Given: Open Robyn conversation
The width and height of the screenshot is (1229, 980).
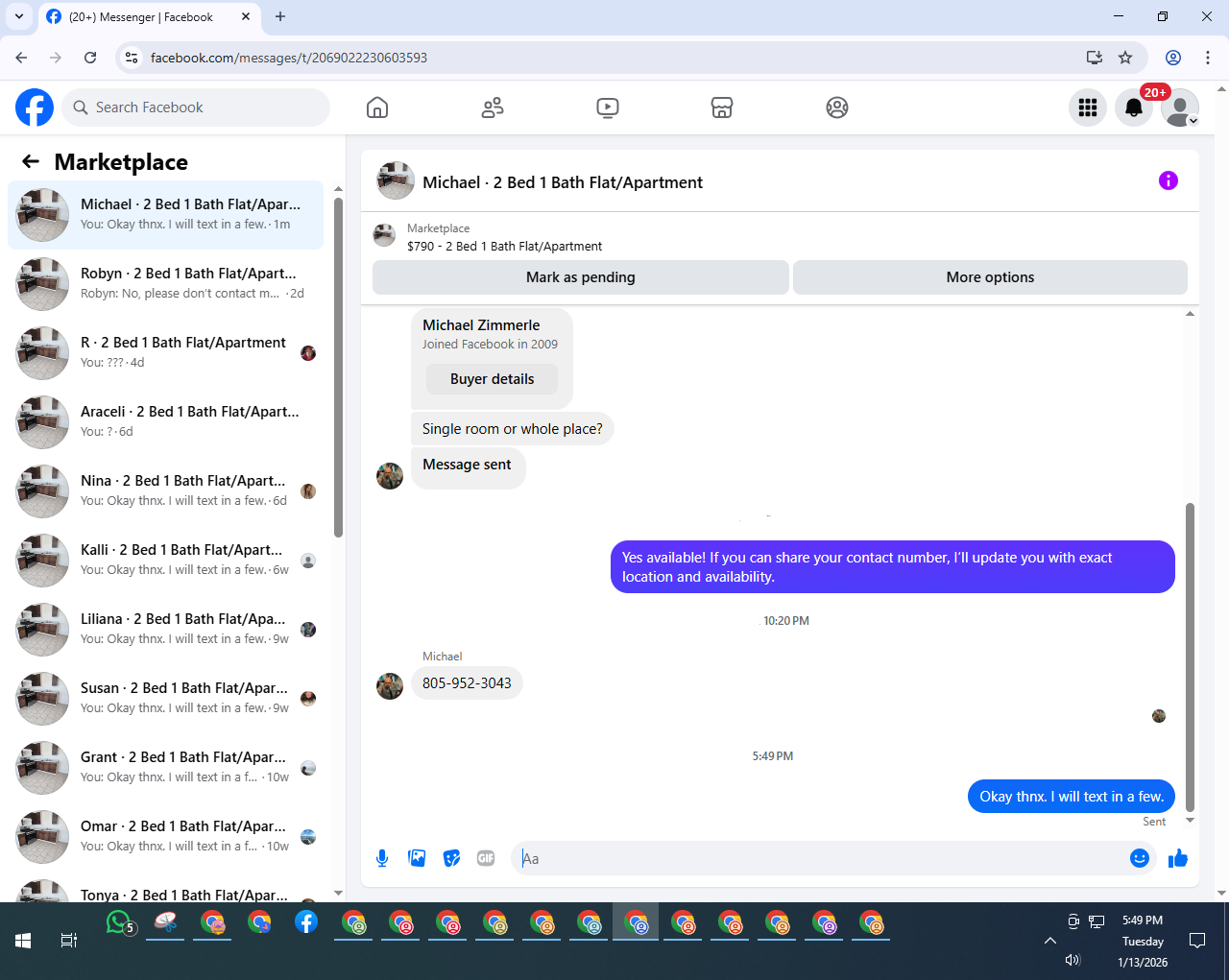Looking at the screenshot, I should click(x=166, y=283).
